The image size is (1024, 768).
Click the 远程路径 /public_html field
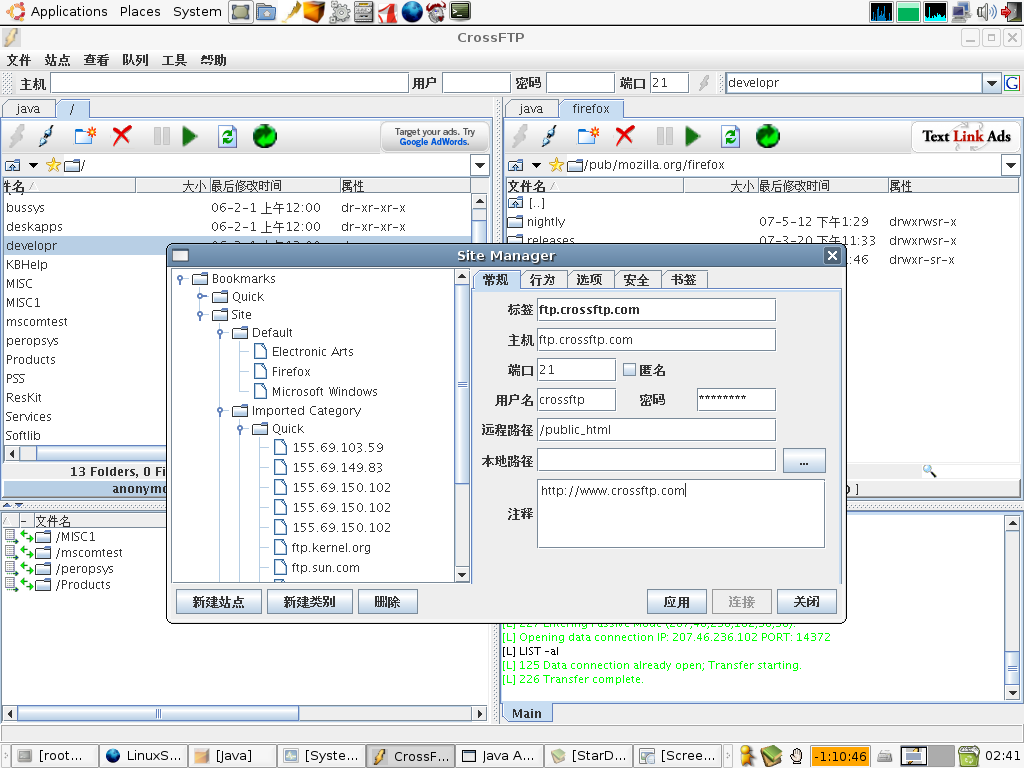pos(656,430)
